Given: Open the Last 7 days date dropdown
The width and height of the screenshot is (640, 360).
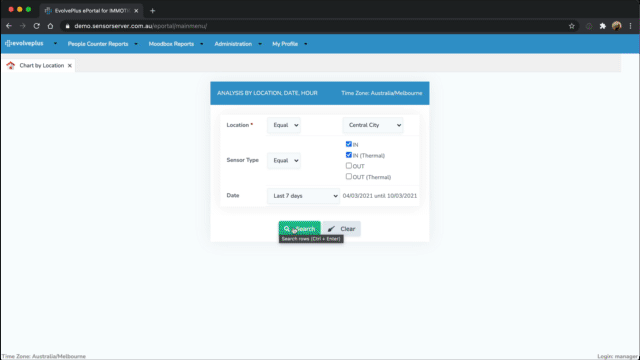Looking at the screenshot, I should pos(303,196).
